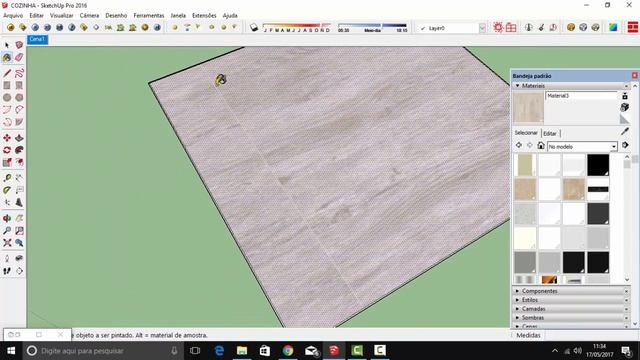
Task: Select the Follow Me tool
Action: point(19,150)
